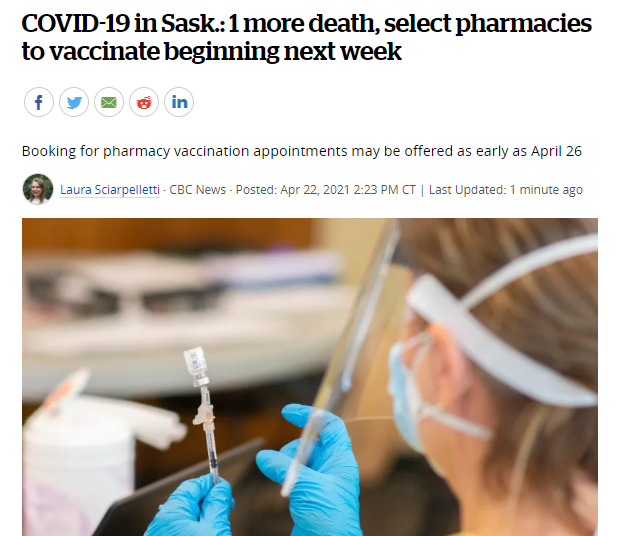This screenshot has height=536, width=620.
Task: Click the pharmacy booking subheadline text
Action: (x=302, y=151)
